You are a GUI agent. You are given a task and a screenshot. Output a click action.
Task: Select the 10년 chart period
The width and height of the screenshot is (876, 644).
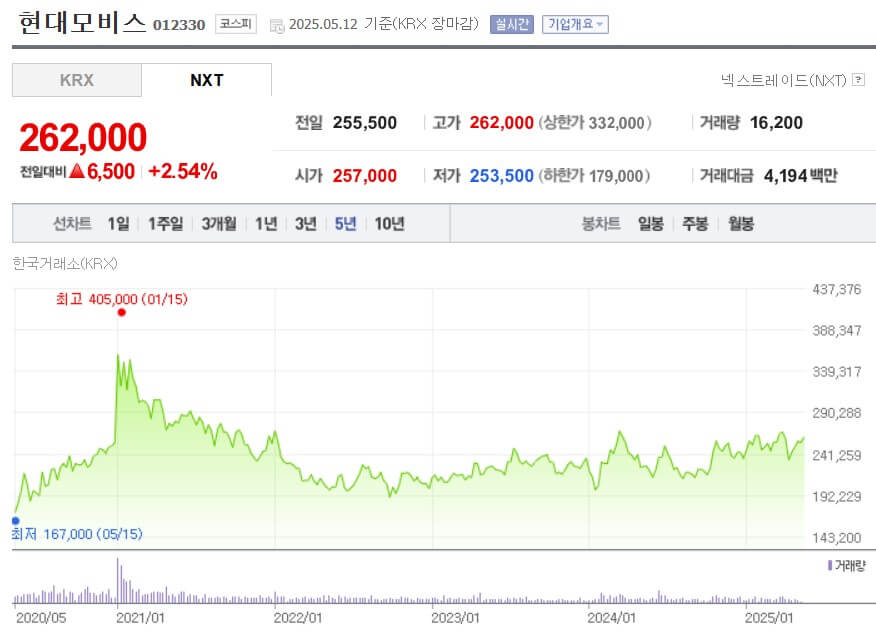coord(389,224)
